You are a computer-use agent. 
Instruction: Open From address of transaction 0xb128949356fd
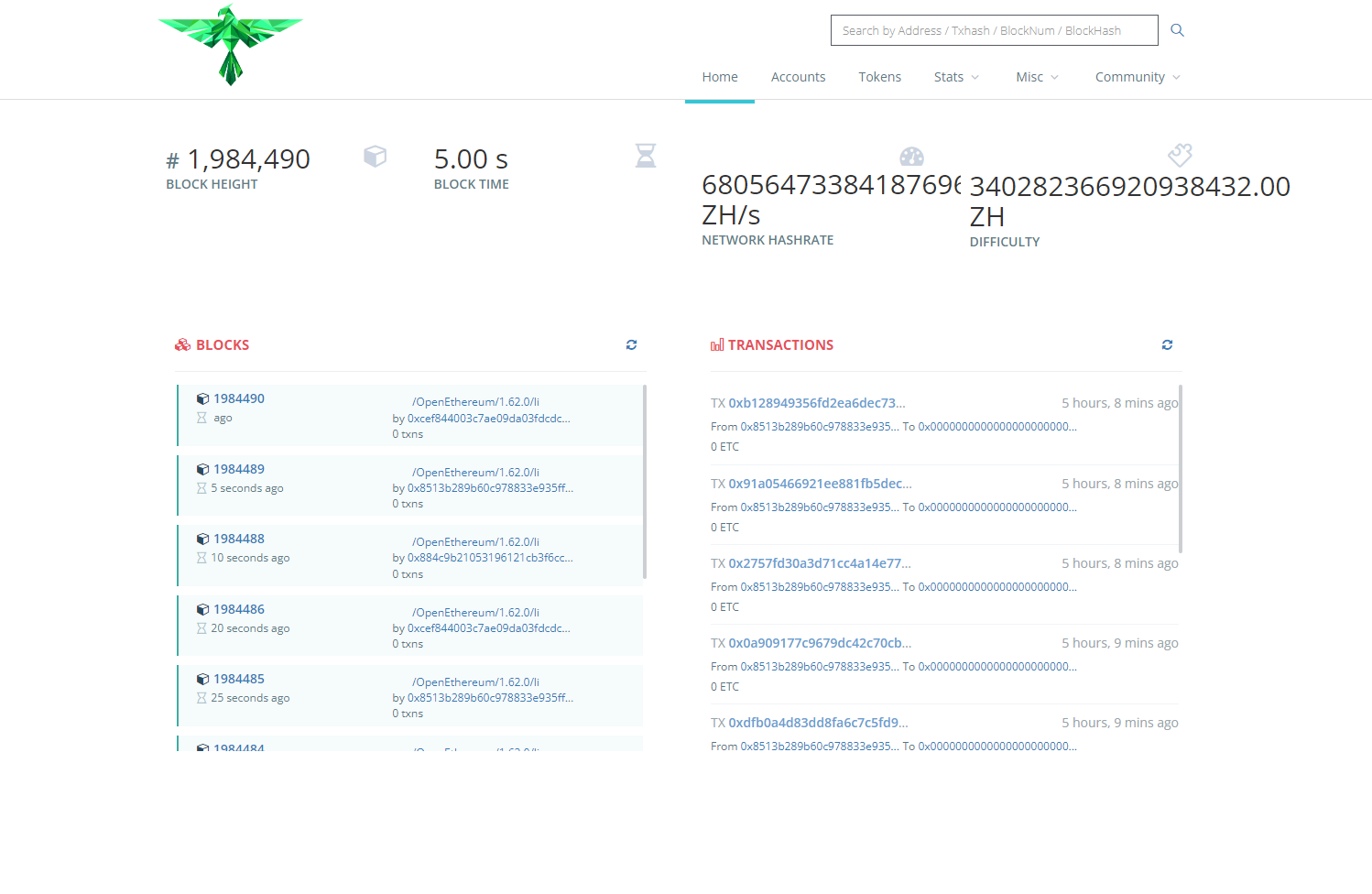pos(820,427)
